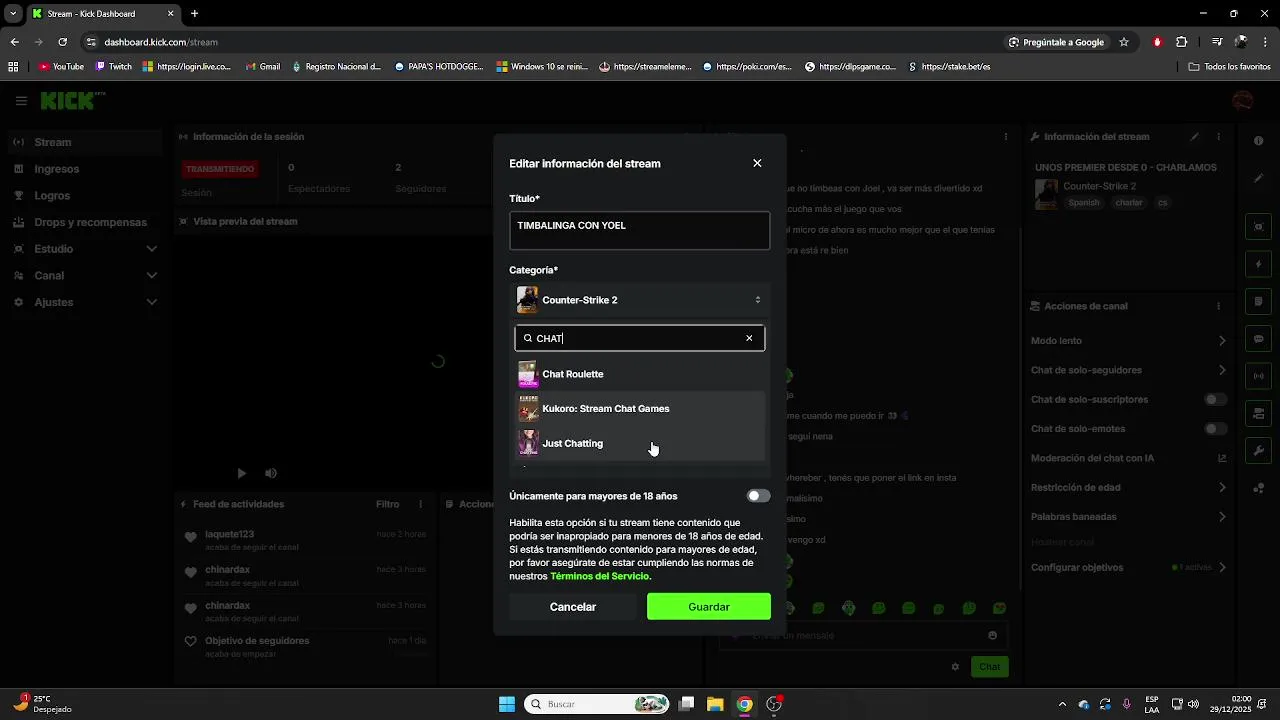
Task: Click Pregúntale a Google button
Action: 1056,42
